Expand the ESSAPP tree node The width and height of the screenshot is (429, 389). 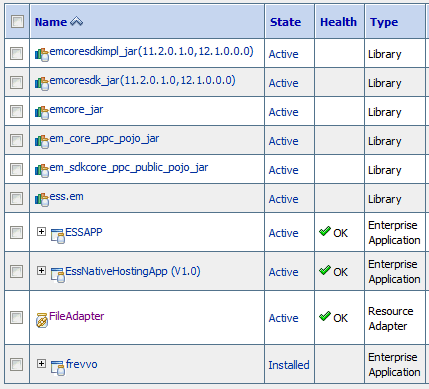pyautogui.click(x=41, y=231)
